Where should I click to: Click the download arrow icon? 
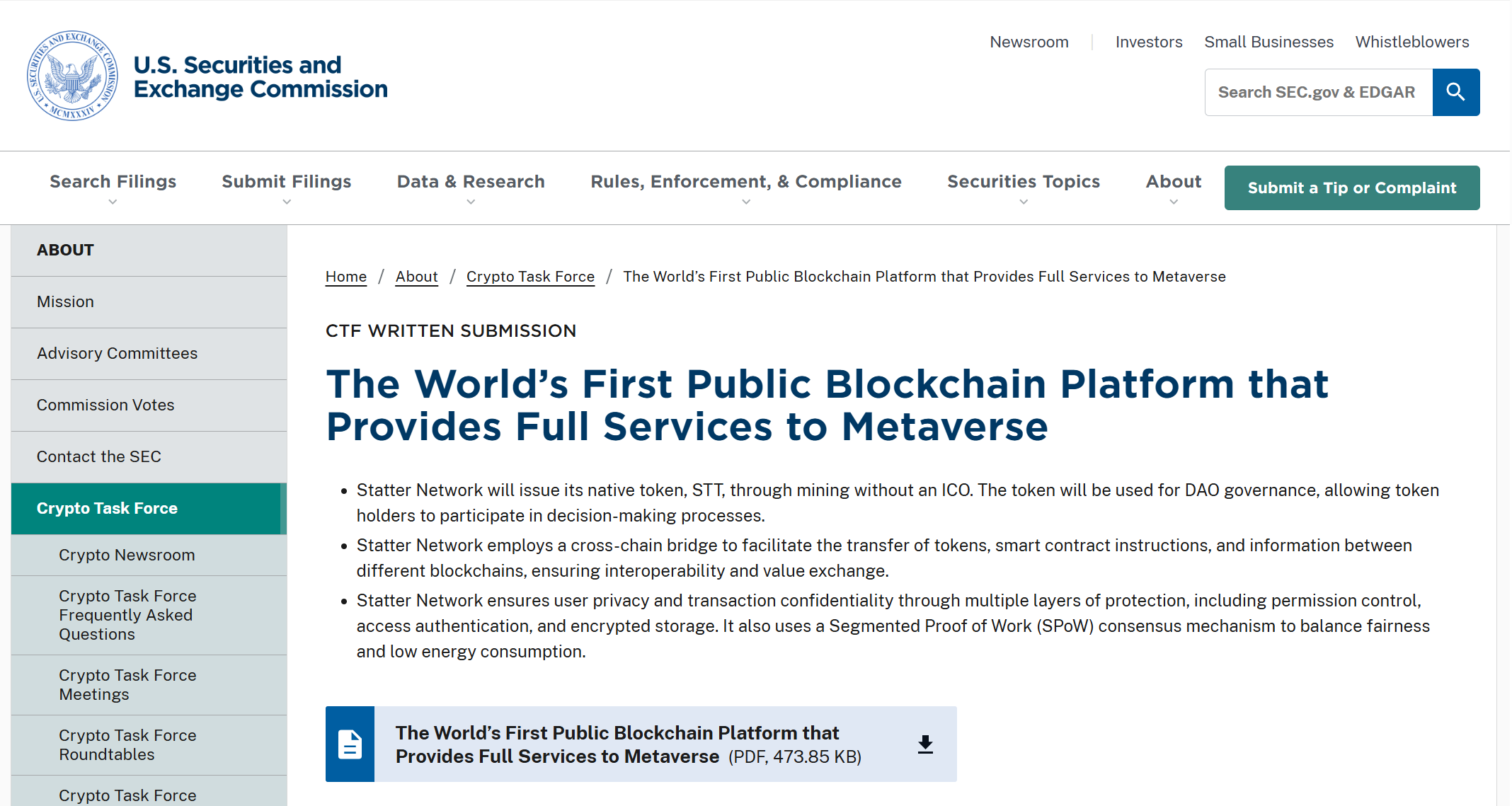coord(925,744)
